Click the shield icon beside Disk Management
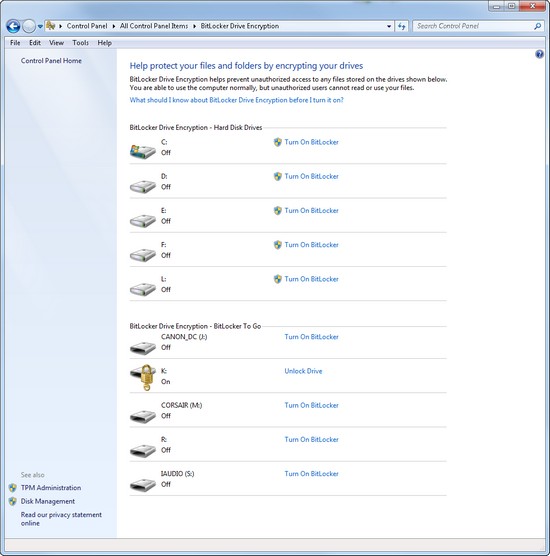 pyautogui.click(x=13, y=501)
